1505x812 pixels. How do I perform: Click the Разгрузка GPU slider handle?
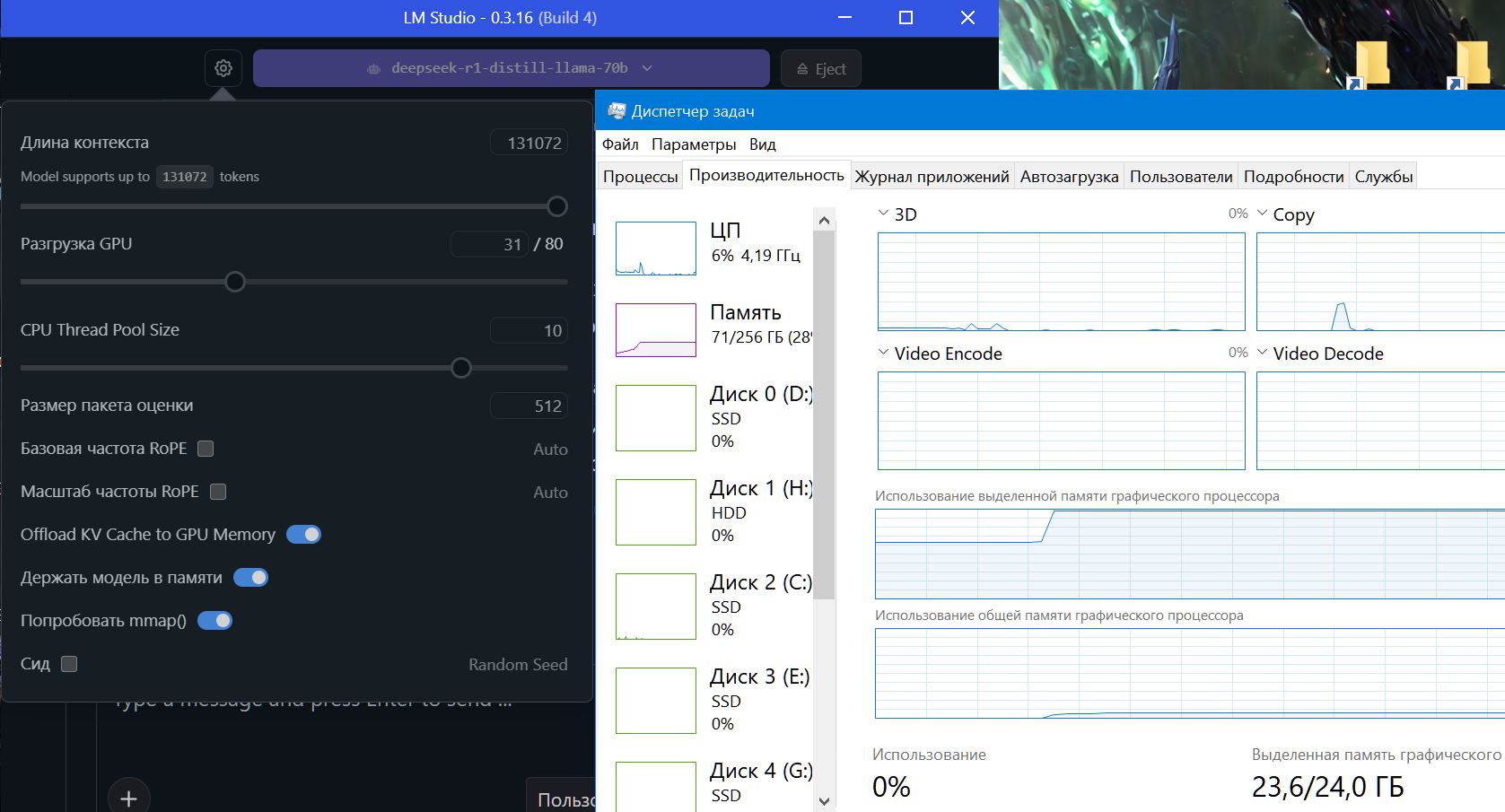tap(235, 282)
